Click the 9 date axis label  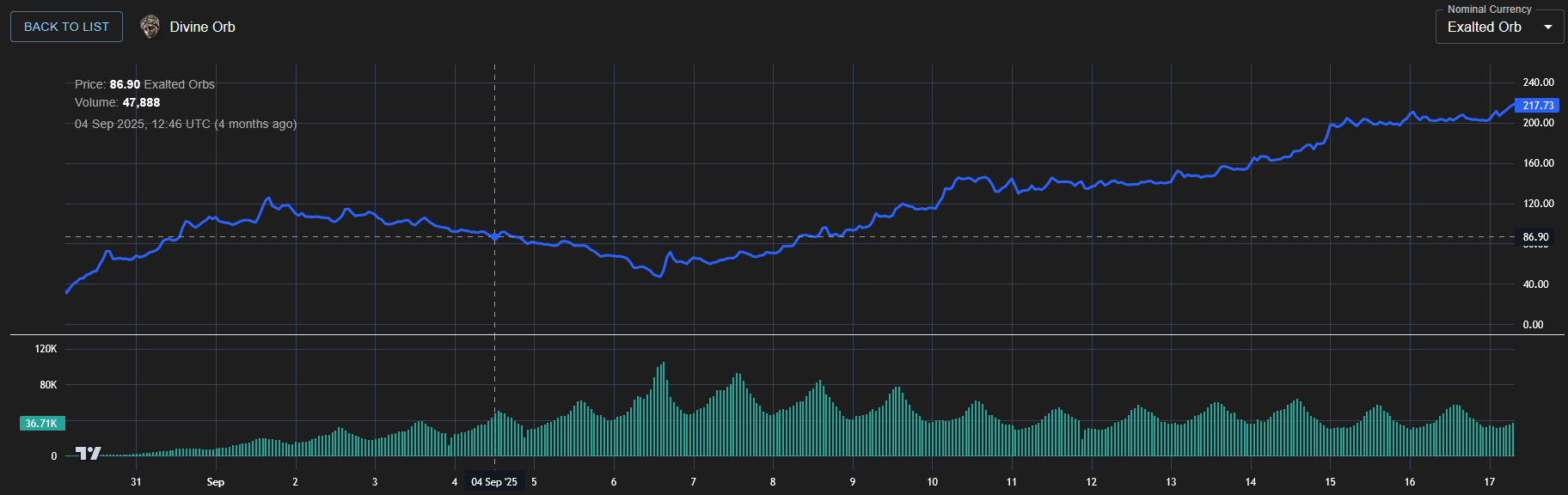853,482
